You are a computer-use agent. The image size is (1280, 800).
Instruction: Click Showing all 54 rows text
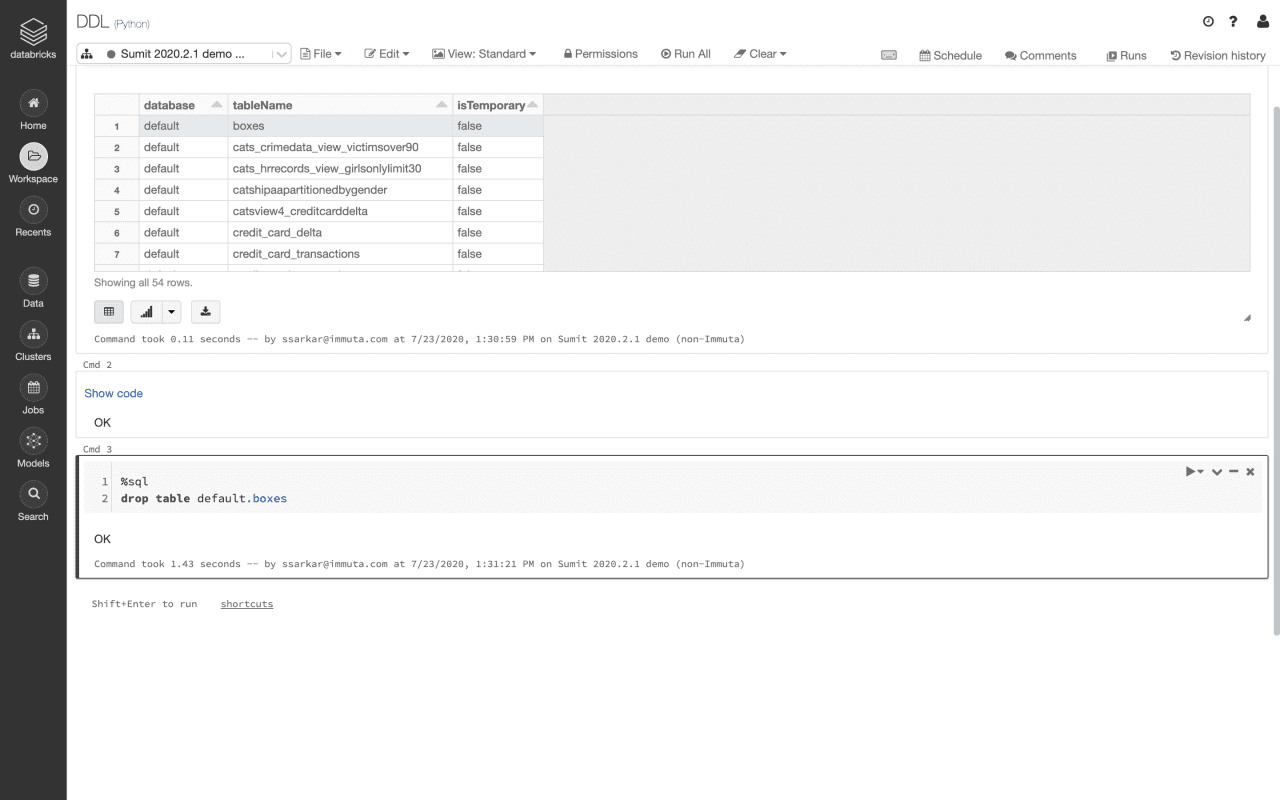(143, 283)
